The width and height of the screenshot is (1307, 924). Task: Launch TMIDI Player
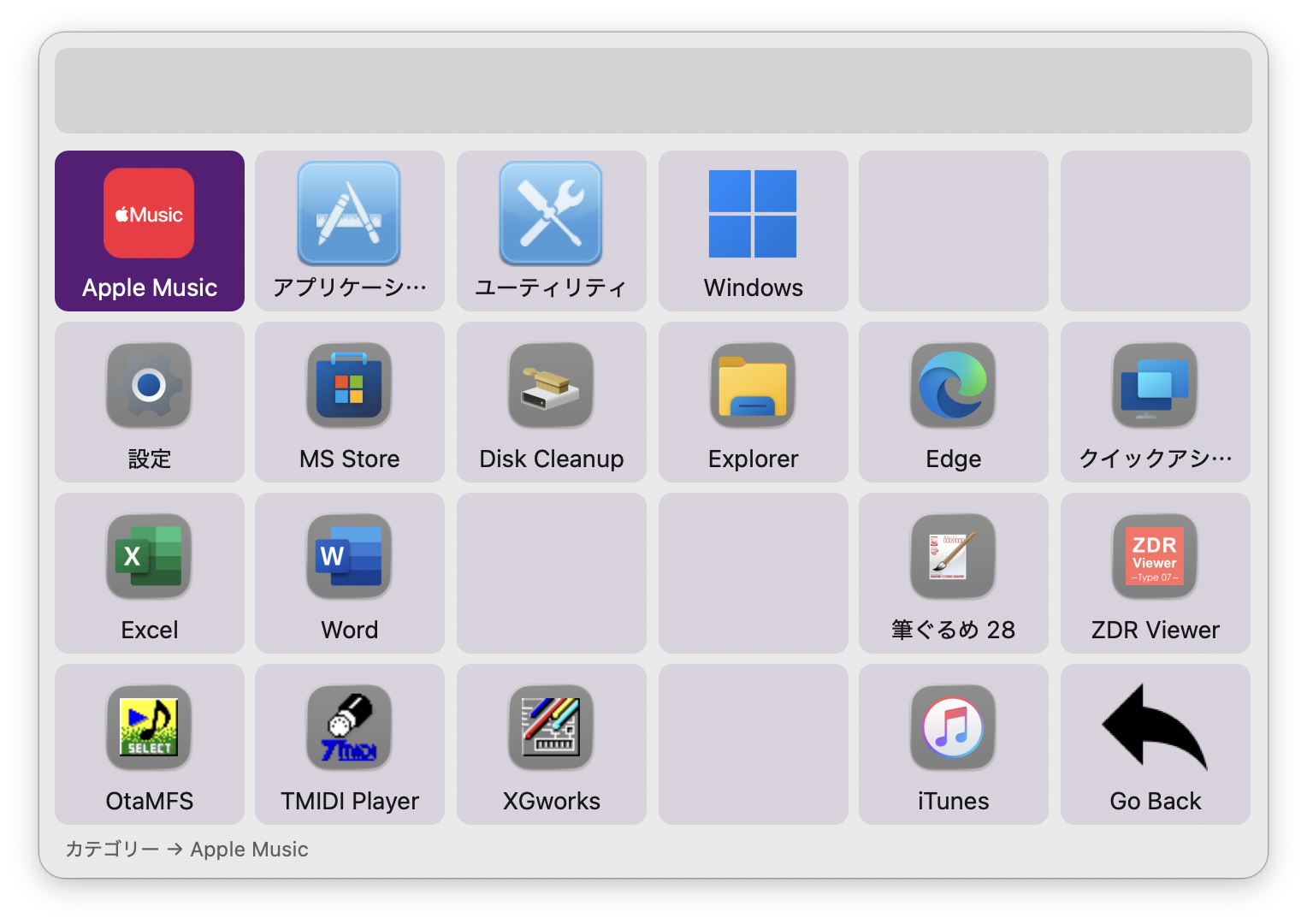click(350, 744)
